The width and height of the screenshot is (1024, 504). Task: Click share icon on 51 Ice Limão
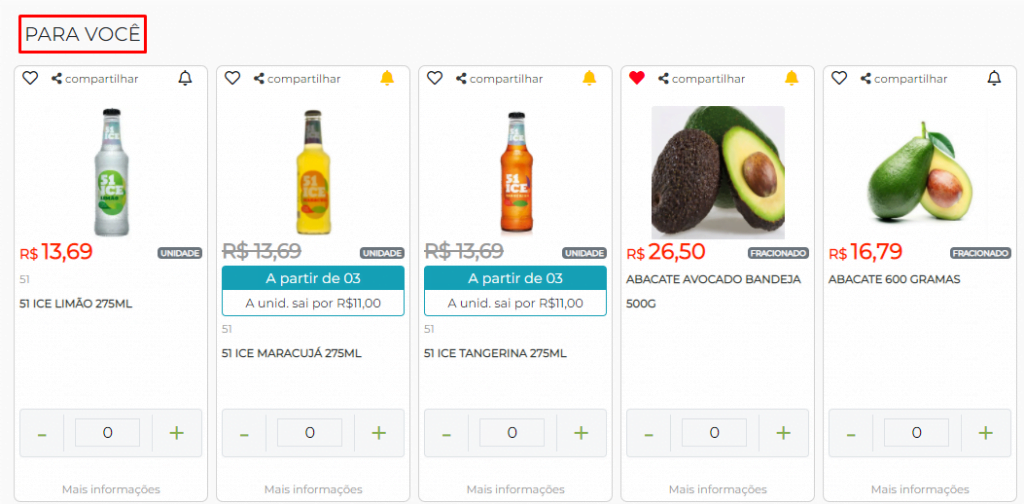tap(95, 78)
